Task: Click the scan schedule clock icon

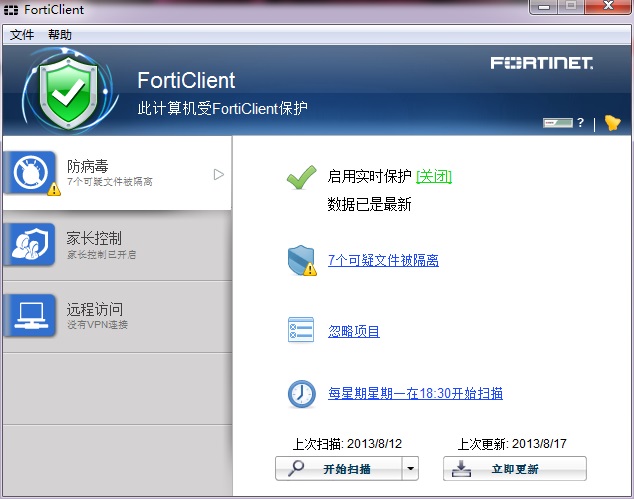Action: (302, 394)
